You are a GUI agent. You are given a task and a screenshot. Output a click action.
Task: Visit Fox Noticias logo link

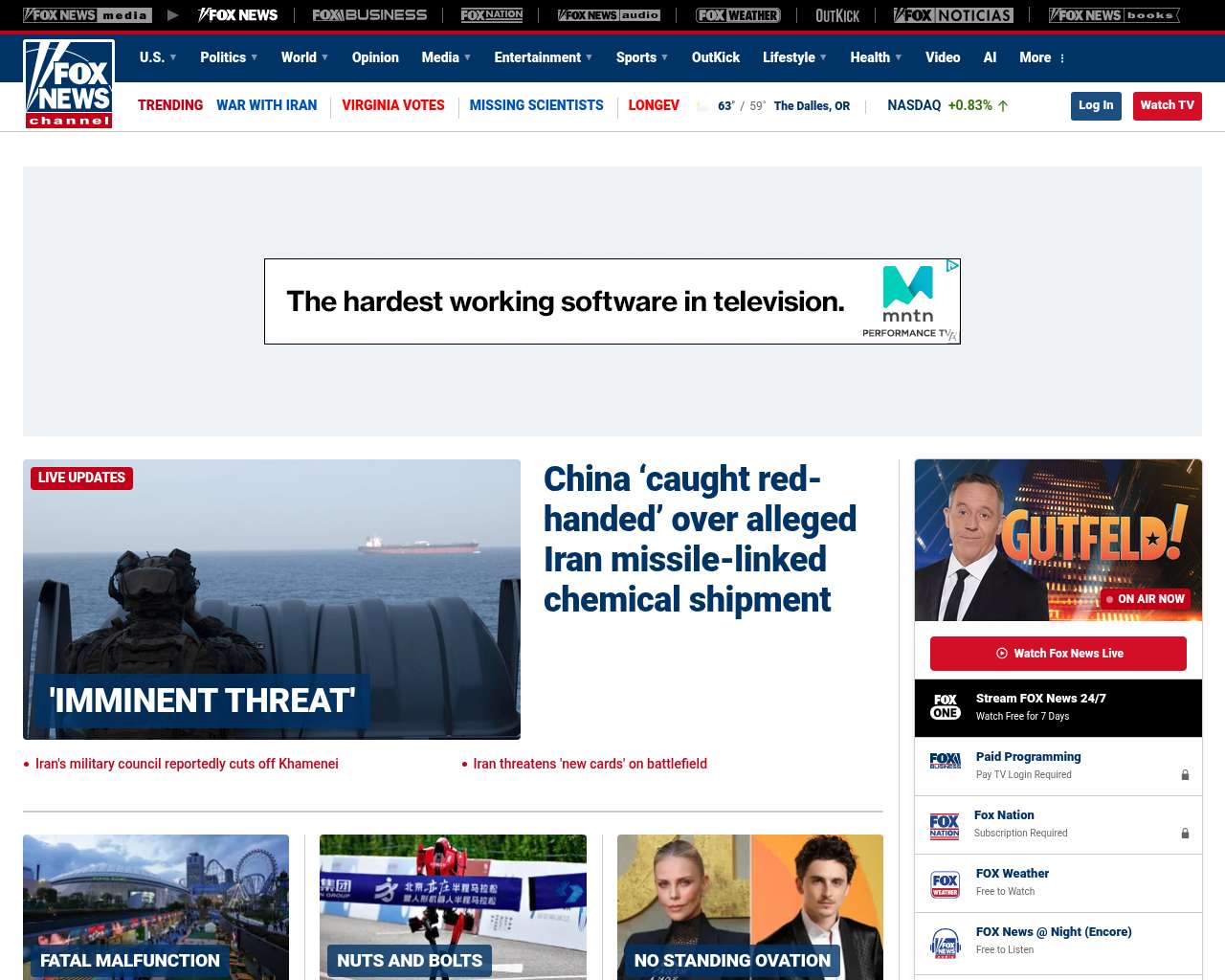pyautogui.click(x=953, y=15)
